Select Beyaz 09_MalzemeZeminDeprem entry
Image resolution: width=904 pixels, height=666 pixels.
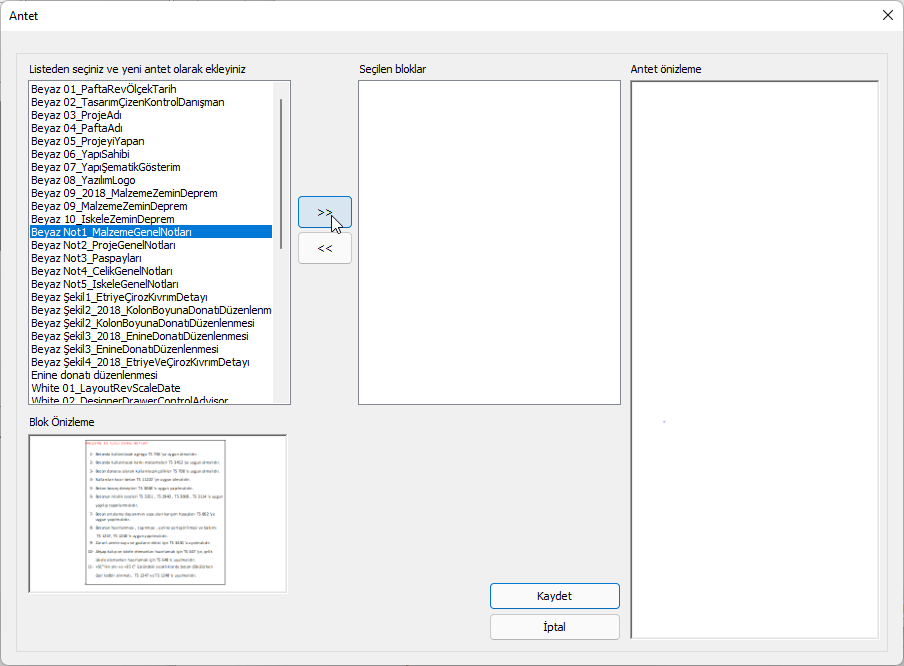(x=150, y=206)
